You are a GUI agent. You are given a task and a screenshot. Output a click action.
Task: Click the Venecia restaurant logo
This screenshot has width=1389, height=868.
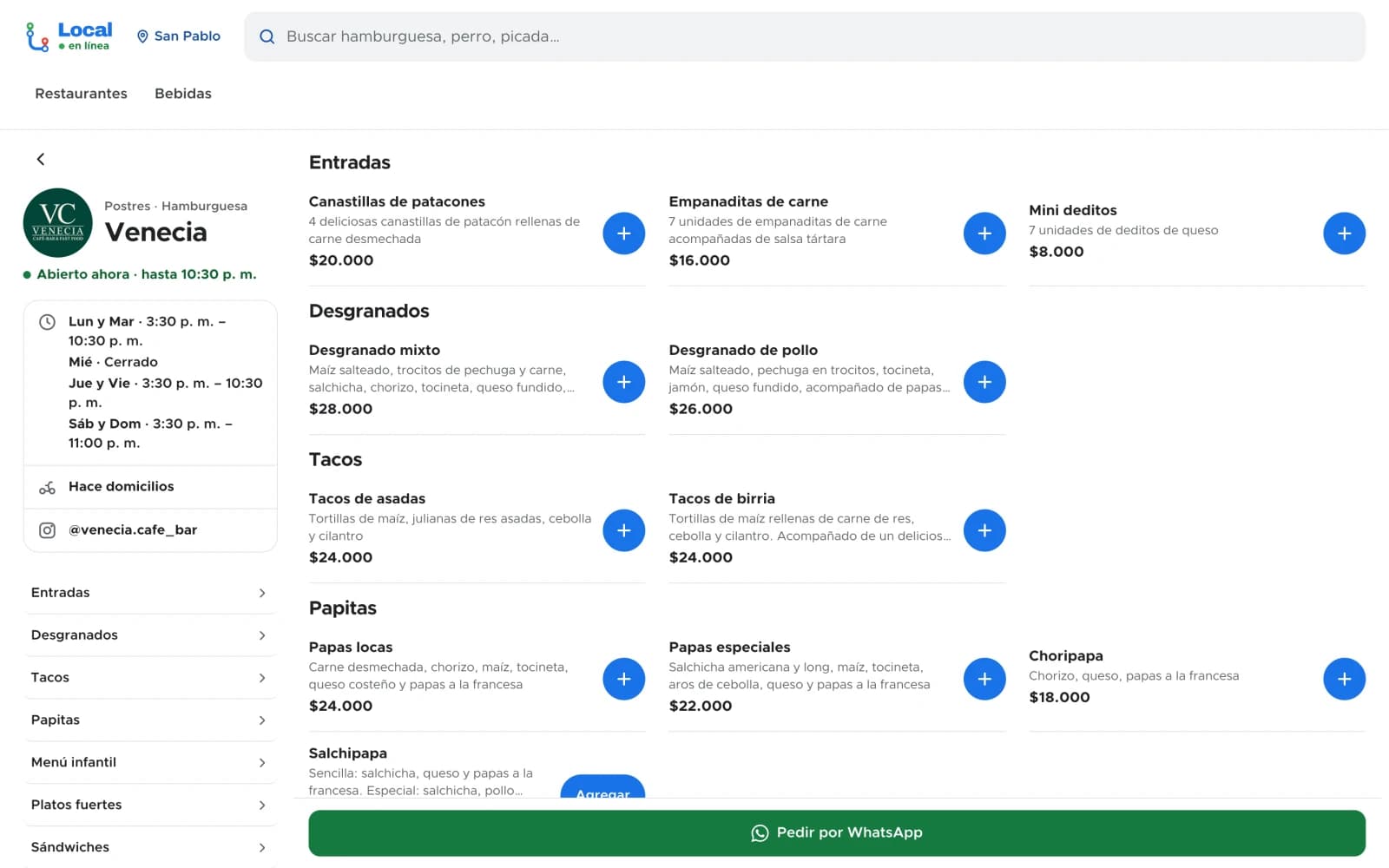[x=57, y=223]
